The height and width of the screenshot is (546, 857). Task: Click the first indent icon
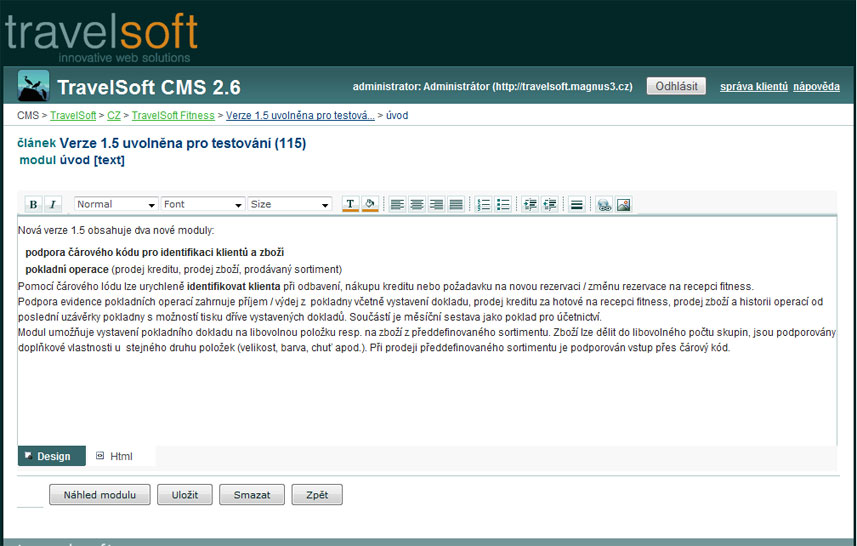tap(530, 204)
